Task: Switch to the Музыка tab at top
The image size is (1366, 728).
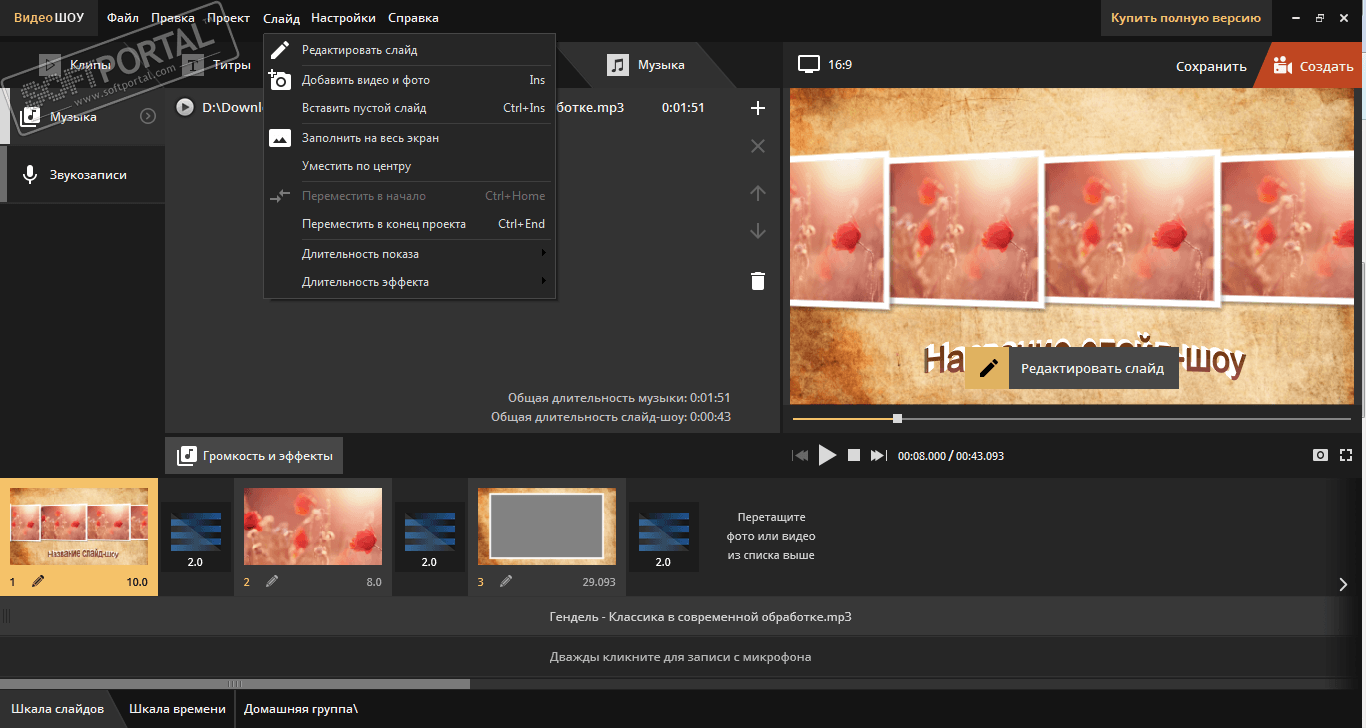Action: pos(648,65)
